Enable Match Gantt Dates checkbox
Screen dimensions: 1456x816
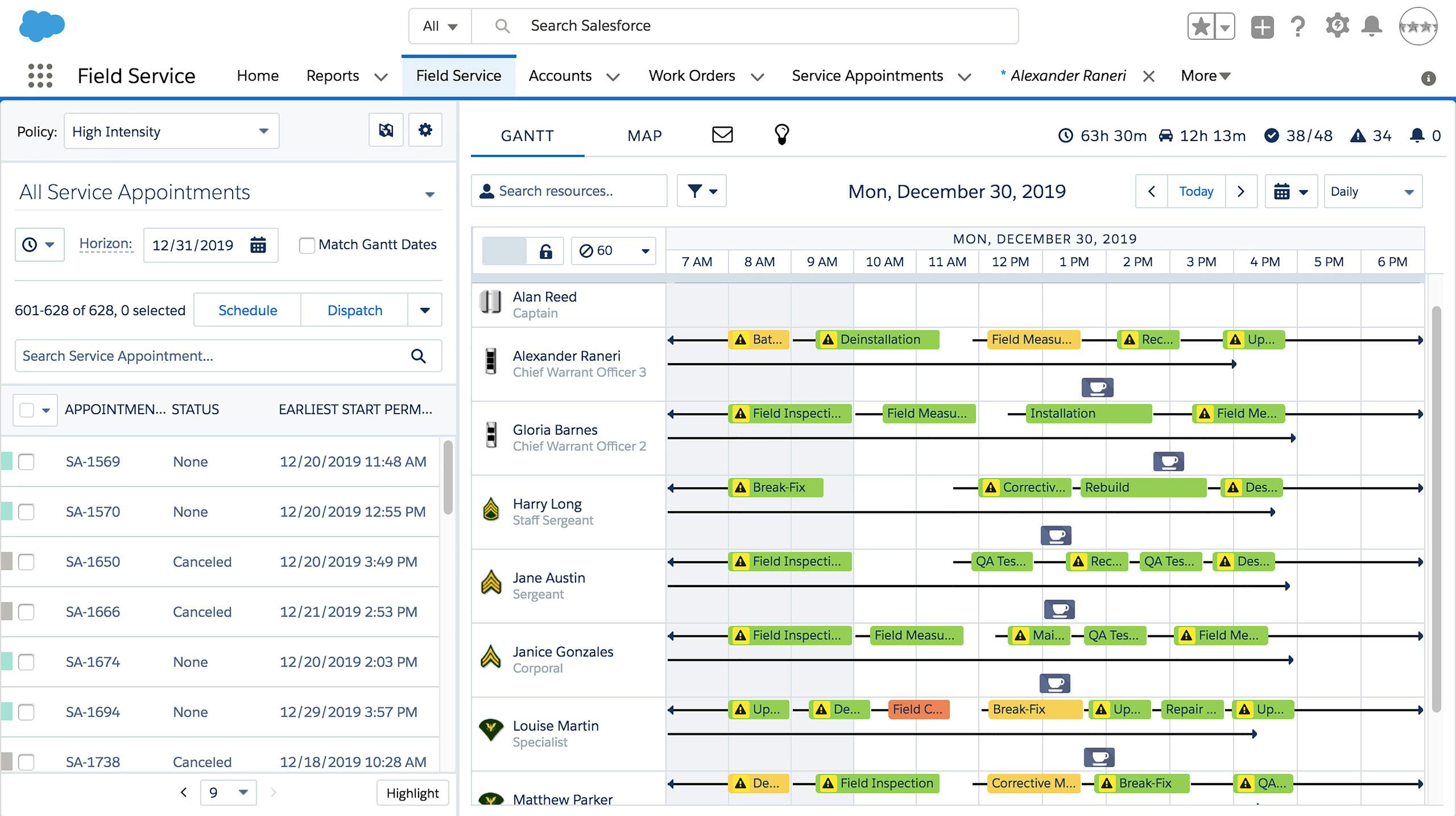point(307,245)
